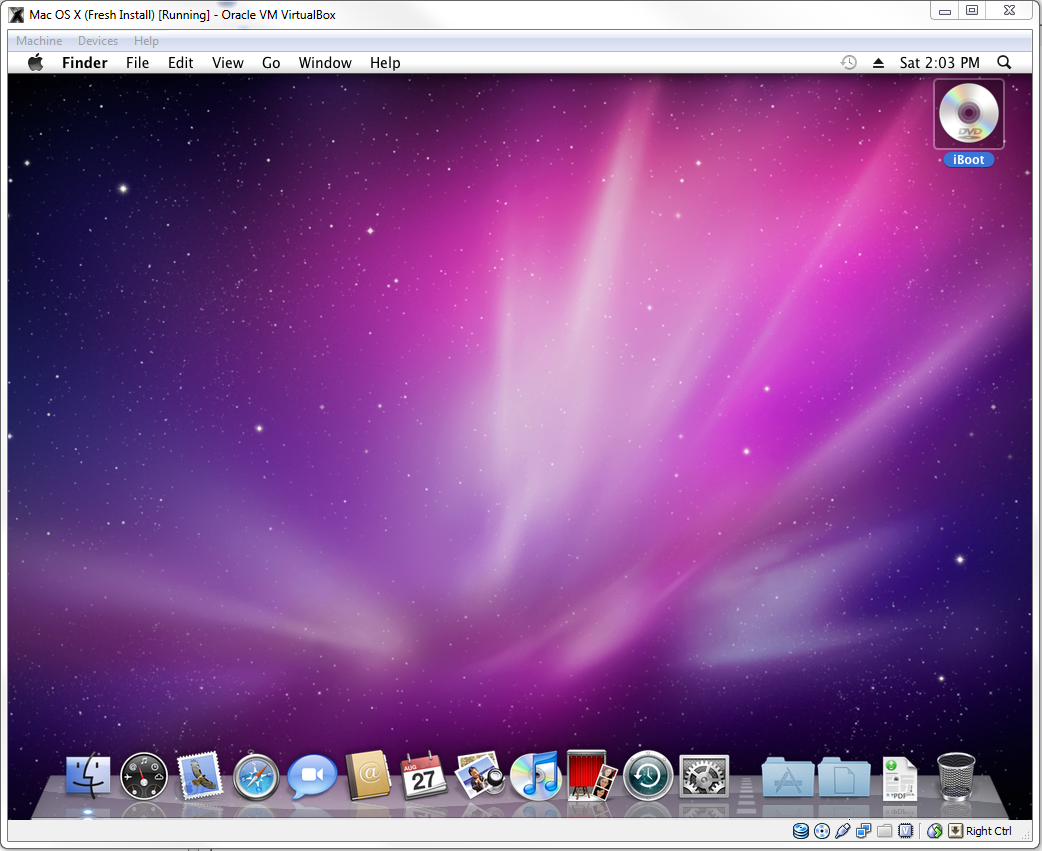Viewport: 1042px width, 851px height.
Task: Open System Preferences from the Dock
Action: [703, 776]
